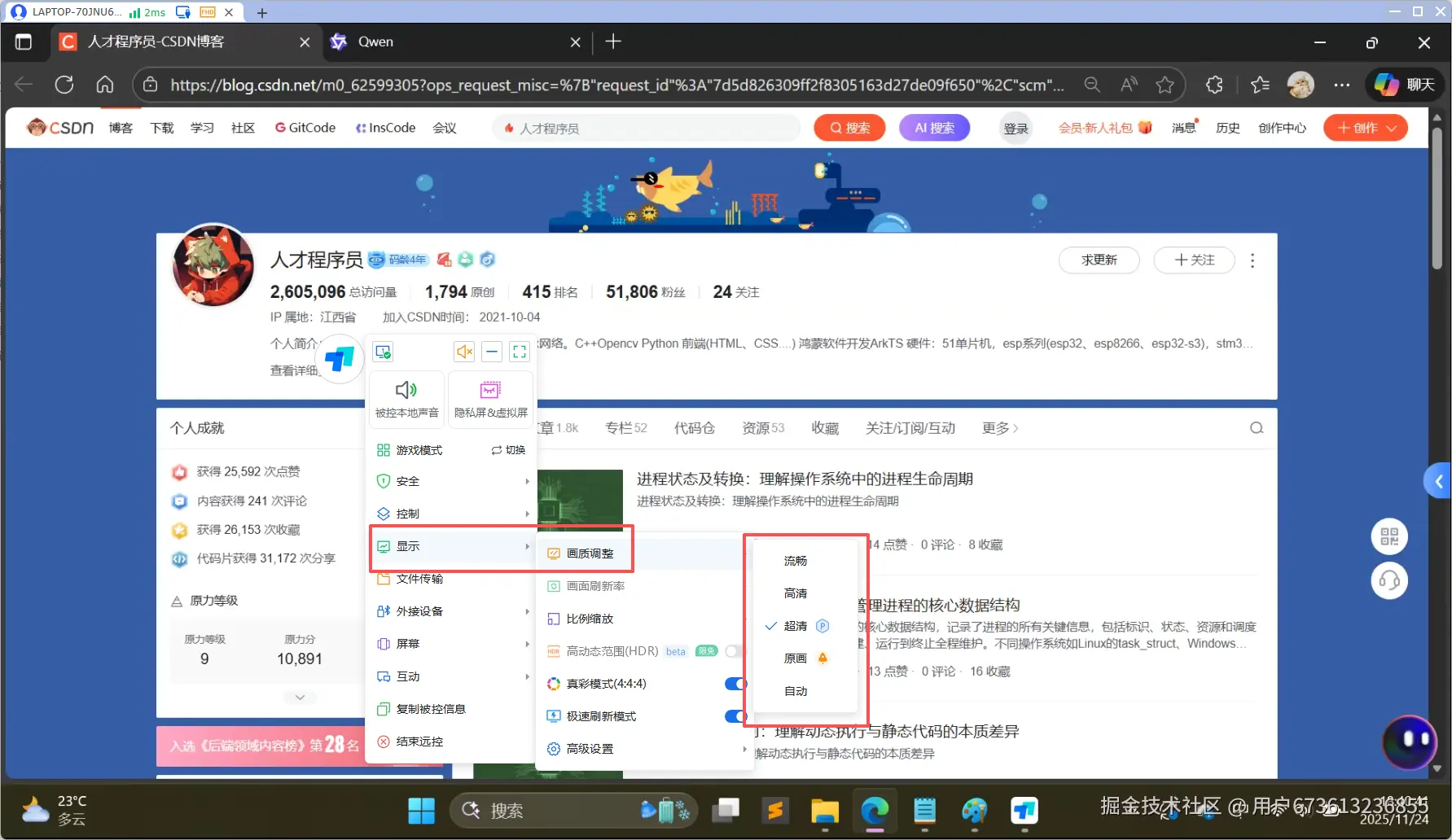Click the 登录 button
This screenshot has height=840, width=1452.
pyautogui.click(x=1016, y=129)
